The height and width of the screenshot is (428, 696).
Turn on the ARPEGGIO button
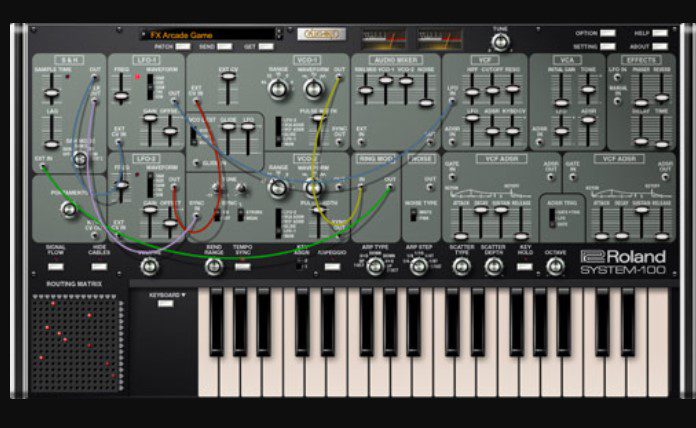point(332,266)
